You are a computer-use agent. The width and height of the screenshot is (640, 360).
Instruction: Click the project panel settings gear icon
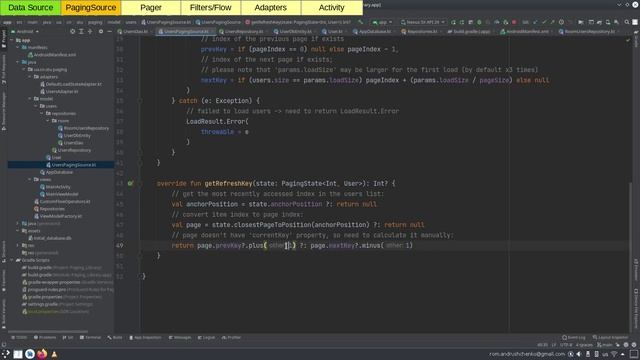click(x=101, y=31)
